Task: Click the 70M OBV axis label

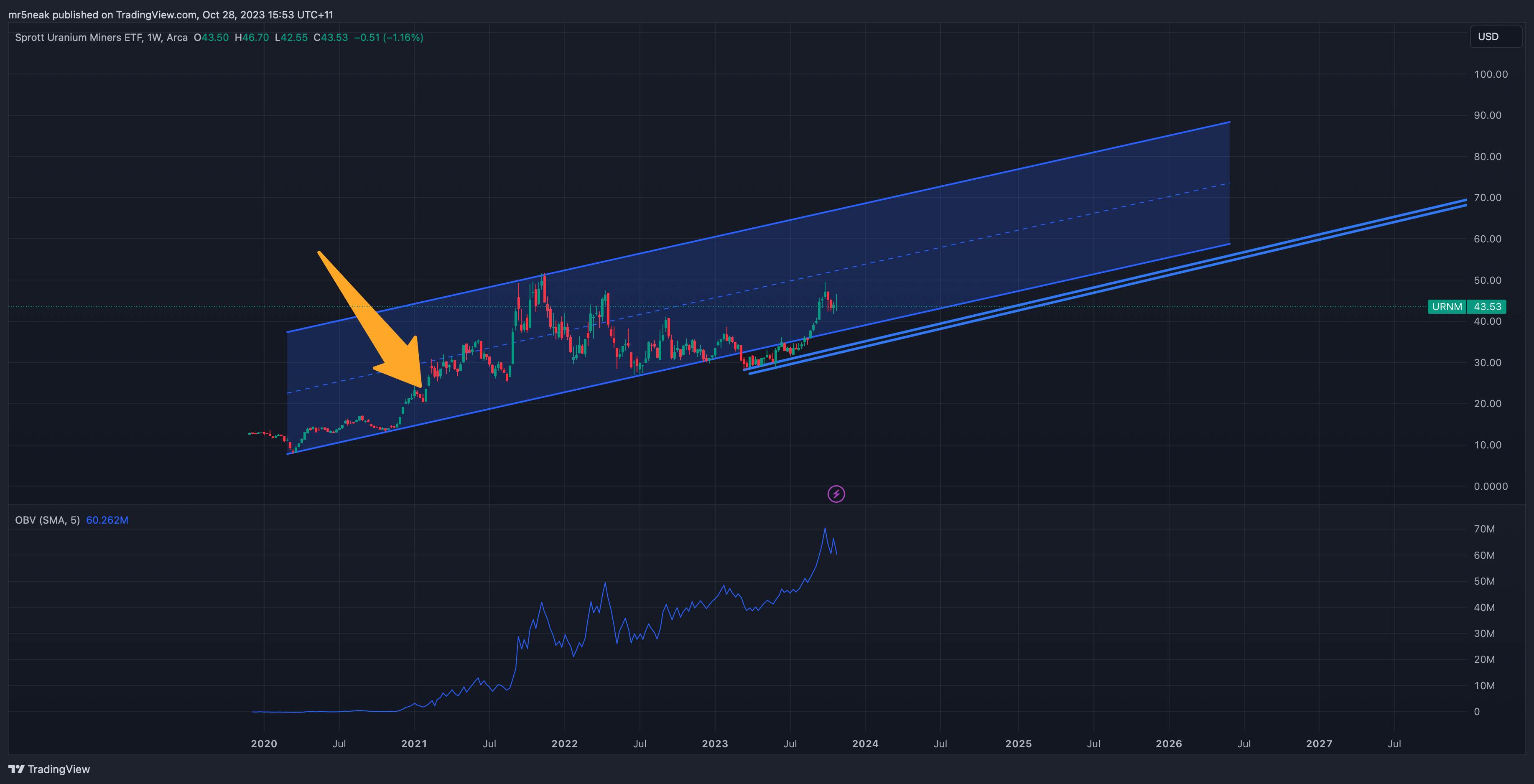Action: (x=1484, y=529)
